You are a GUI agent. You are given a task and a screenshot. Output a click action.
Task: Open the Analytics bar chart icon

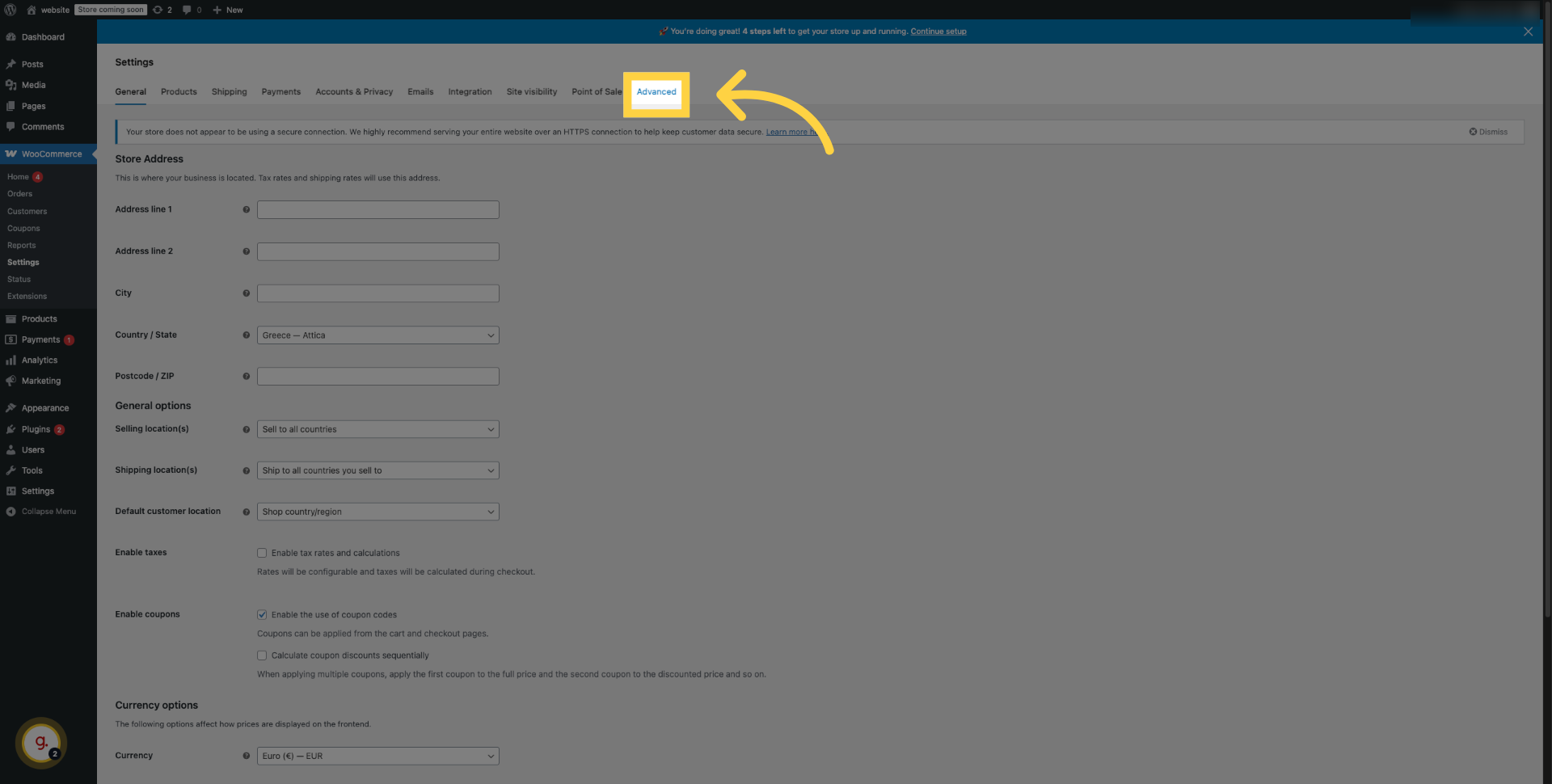point(11,360)
